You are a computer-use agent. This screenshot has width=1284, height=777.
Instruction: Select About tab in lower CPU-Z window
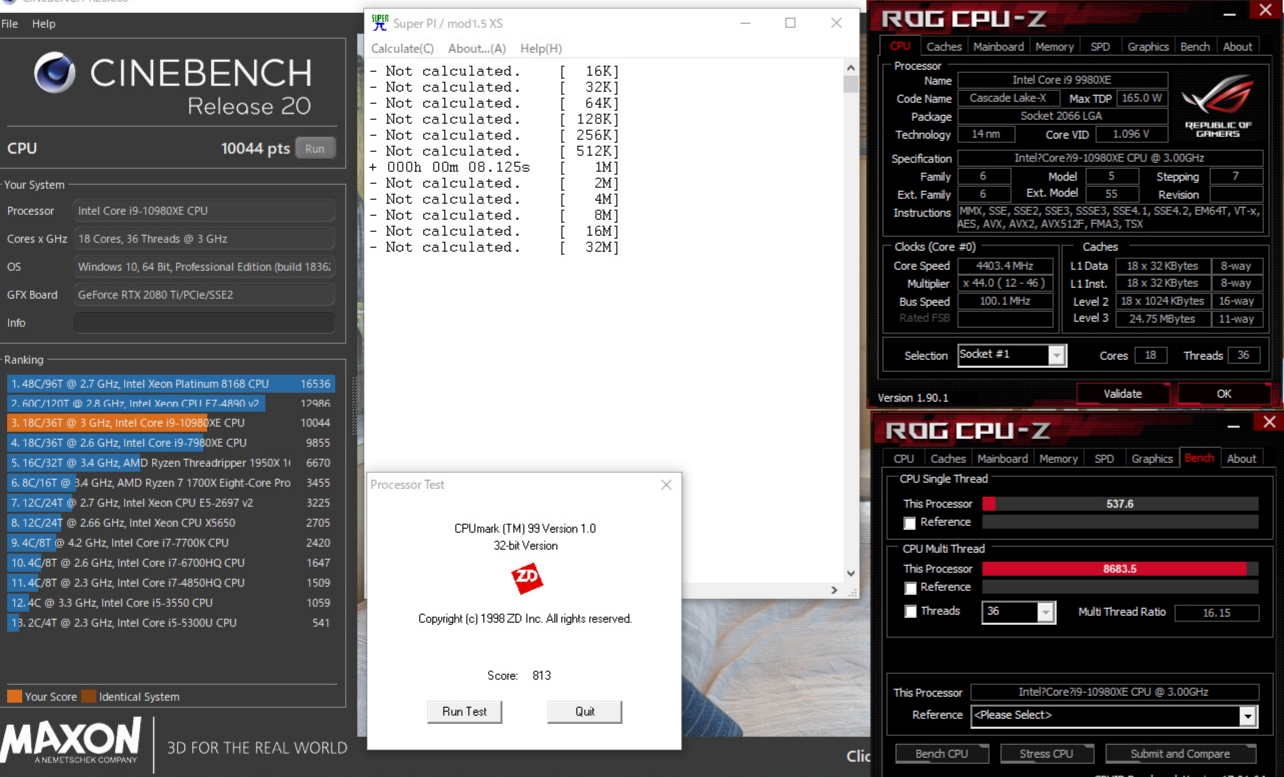1241,459
